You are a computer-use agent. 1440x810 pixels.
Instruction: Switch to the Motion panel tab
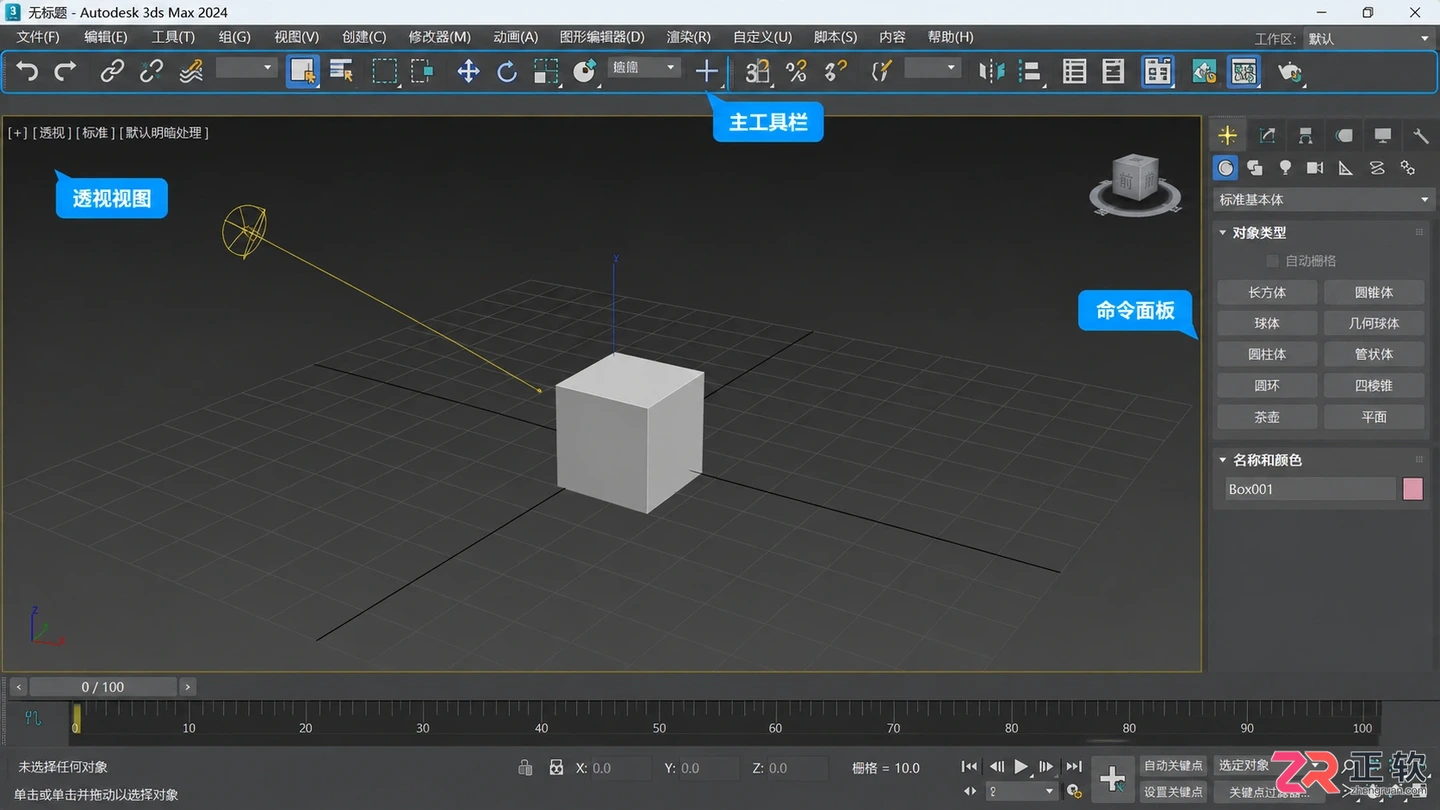(1344, 135)
